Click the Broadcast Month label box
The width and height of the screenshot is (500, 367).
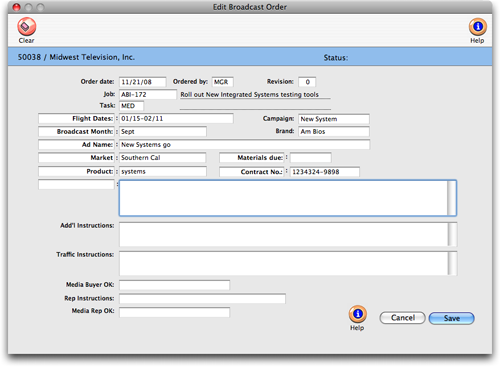(76, 132)
